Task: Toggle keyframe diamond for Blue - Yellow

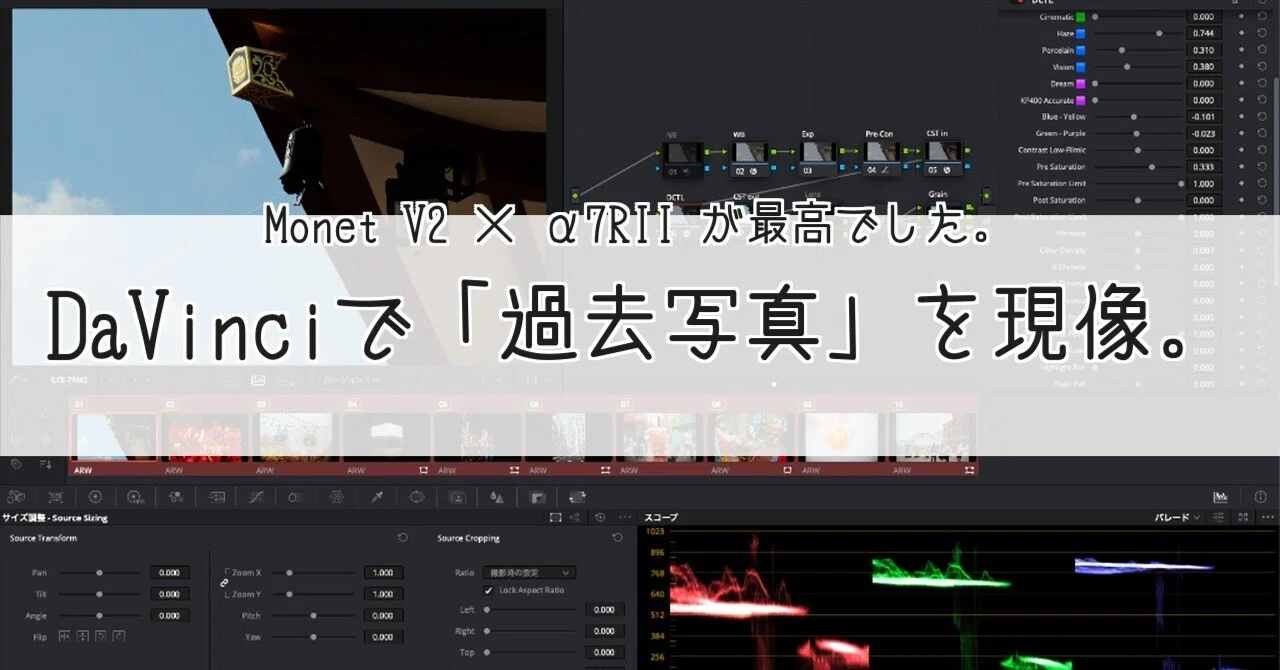Action: (1241, 117)
